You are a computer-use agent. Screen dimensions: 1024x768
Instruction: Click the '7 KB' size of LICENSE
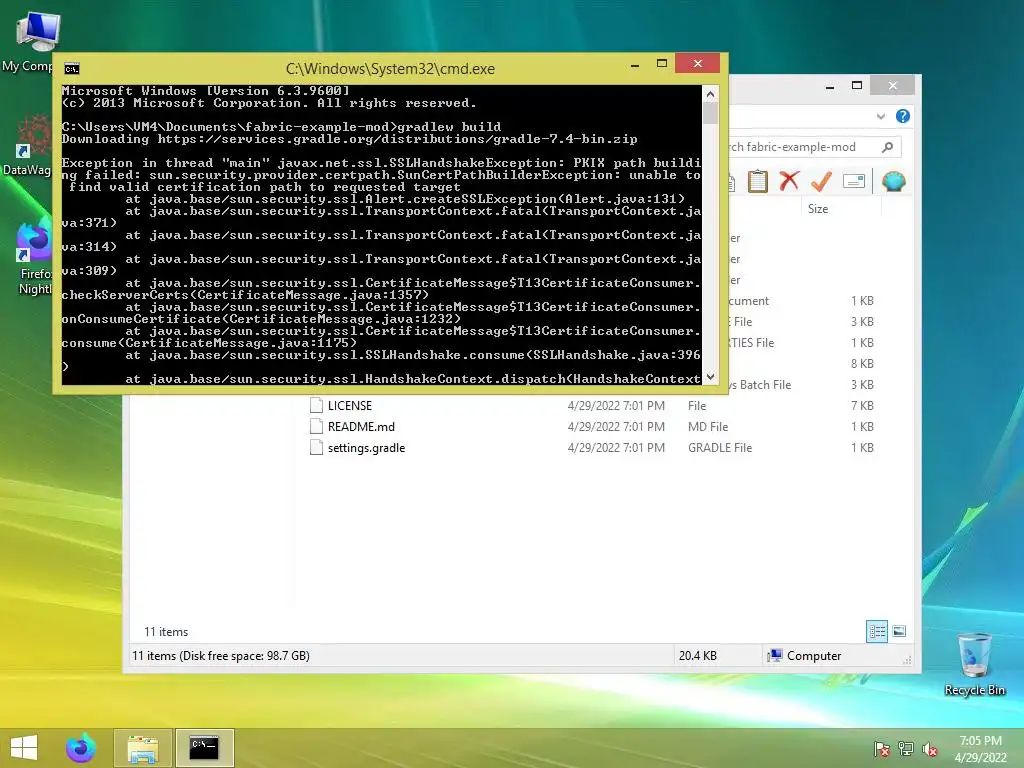[862, 406]
